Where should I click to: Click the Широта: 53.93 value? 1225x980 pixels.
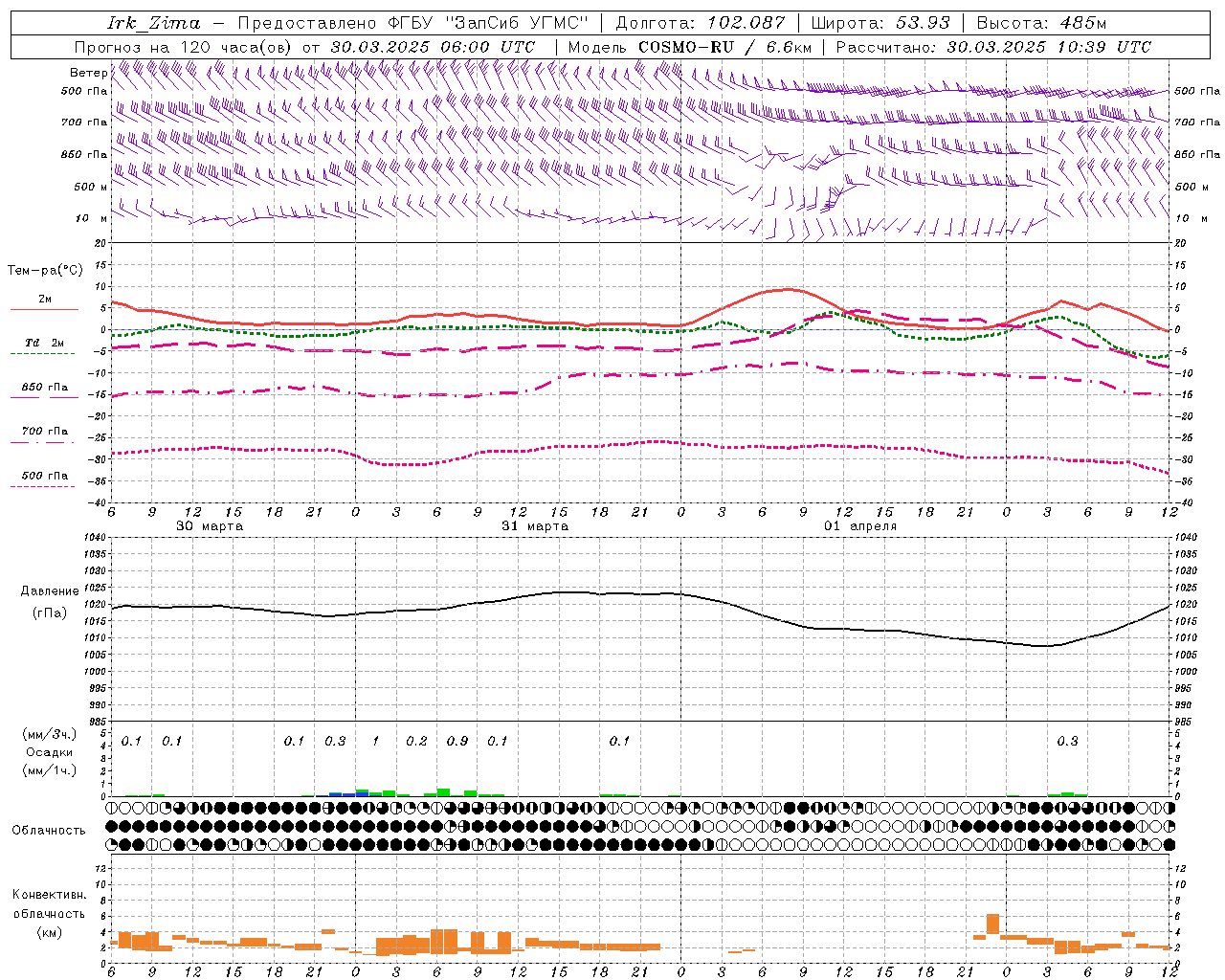coord(881,23)
